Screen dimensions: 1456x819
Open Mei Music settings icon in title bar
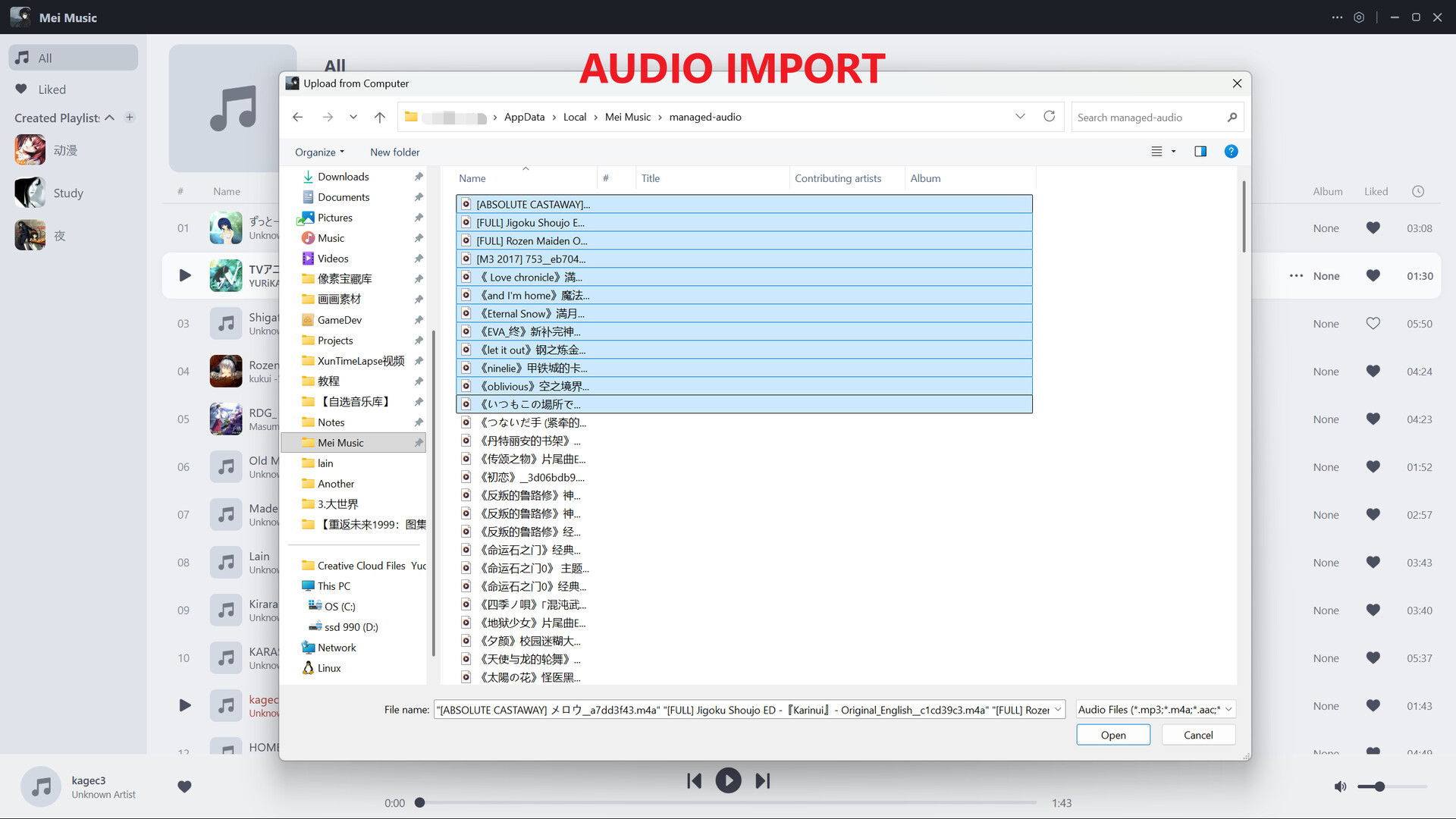(1359, 17)
